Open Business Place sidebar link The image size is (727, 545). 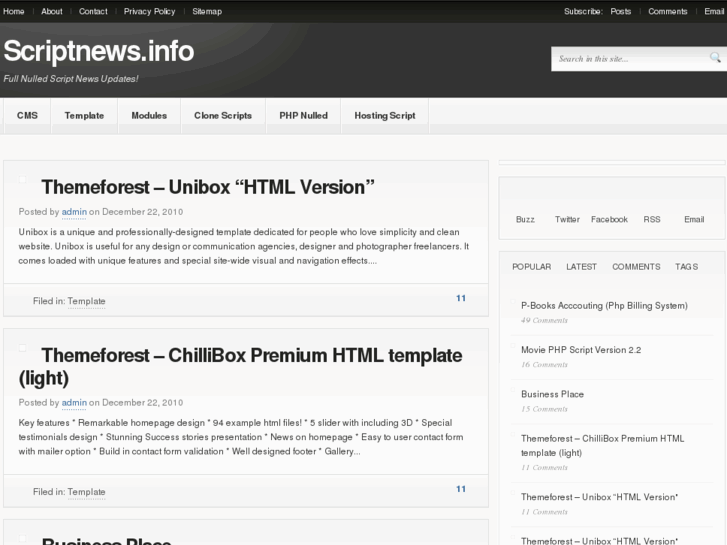point(552,394)
